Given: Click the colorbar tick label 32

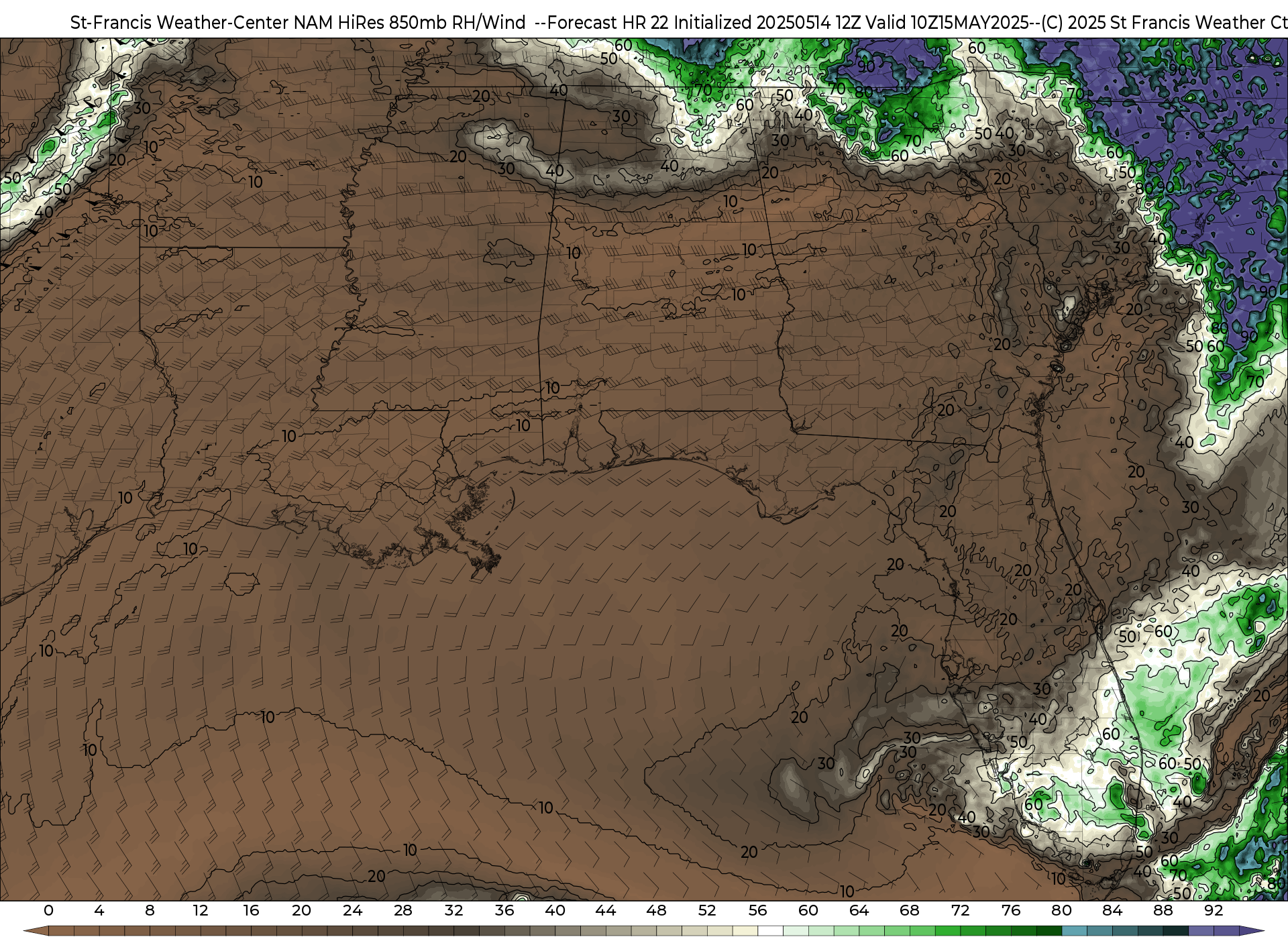Looking at the screenshot, I should (x=453, y=910).
